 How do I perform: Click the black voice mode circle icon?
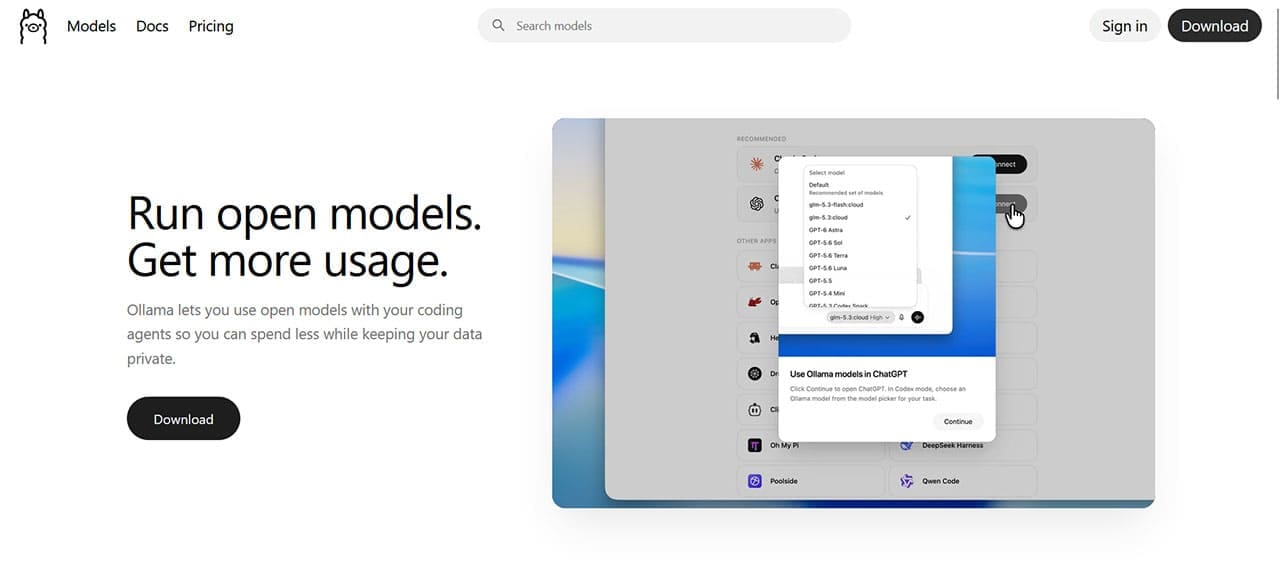pyautogui.click(x=918, y=317)
